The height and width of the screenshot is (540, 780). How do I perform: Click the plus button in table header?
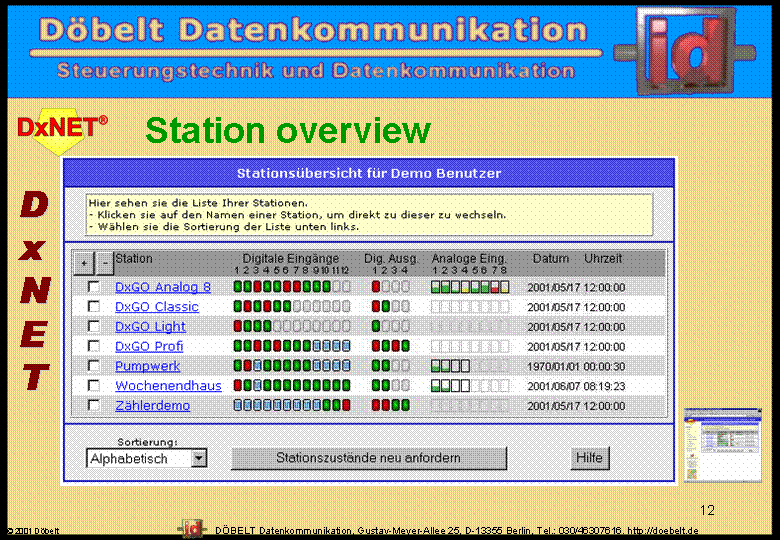click(84, 264)
